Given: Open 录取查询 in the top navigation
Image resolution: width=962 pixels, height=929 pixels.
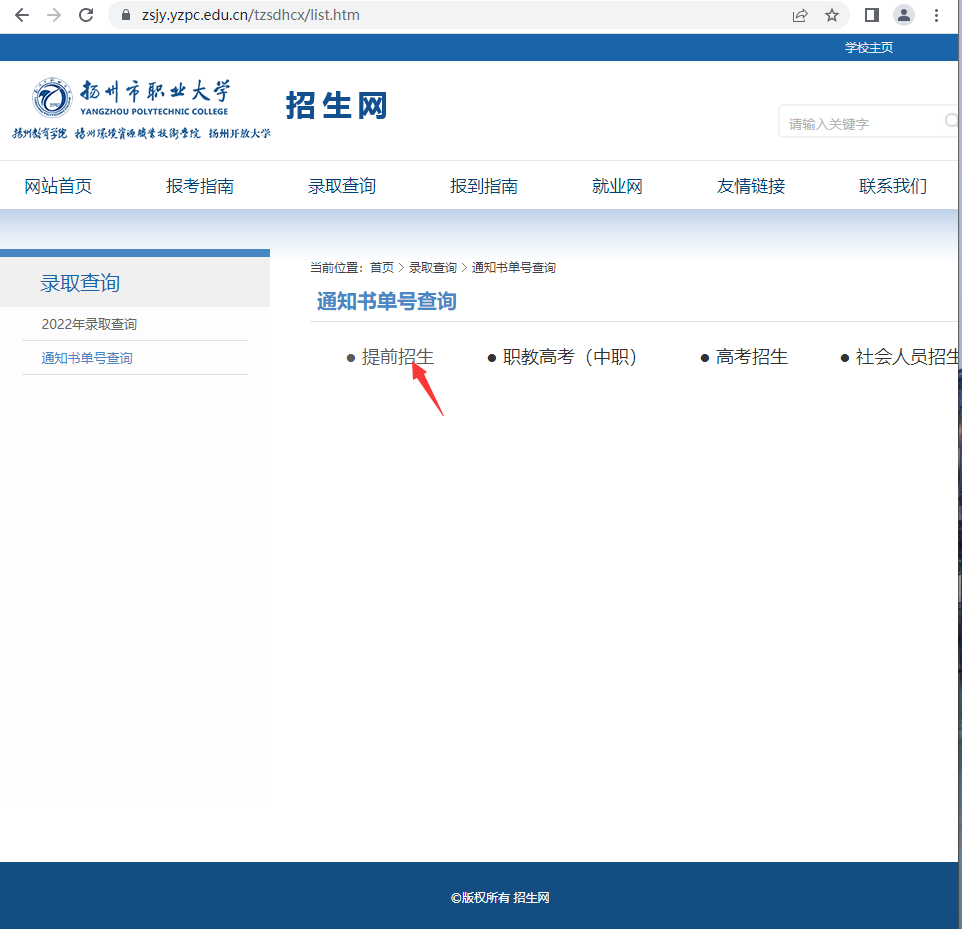Looking at the screenshot, I should (x=342, y=186).
